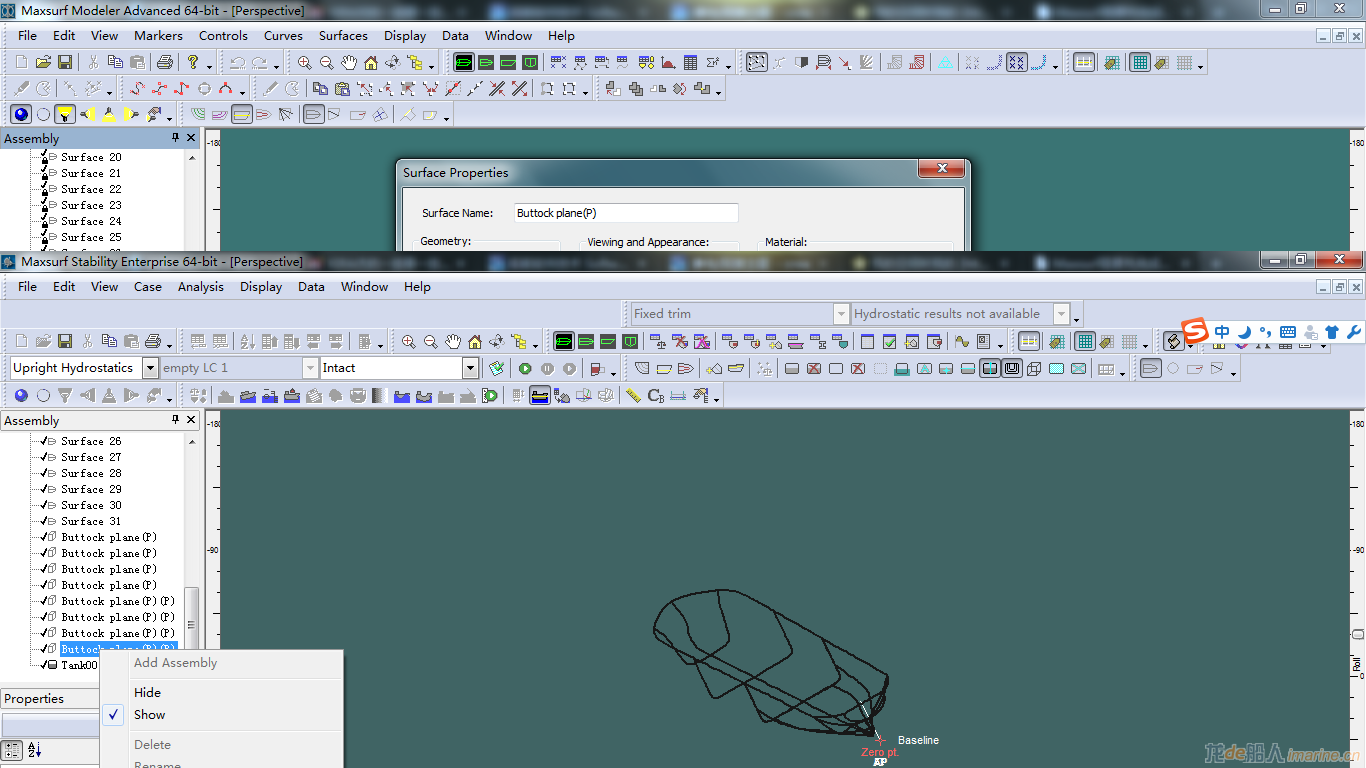Close the Stability Assembly panel

coord(191,420)
